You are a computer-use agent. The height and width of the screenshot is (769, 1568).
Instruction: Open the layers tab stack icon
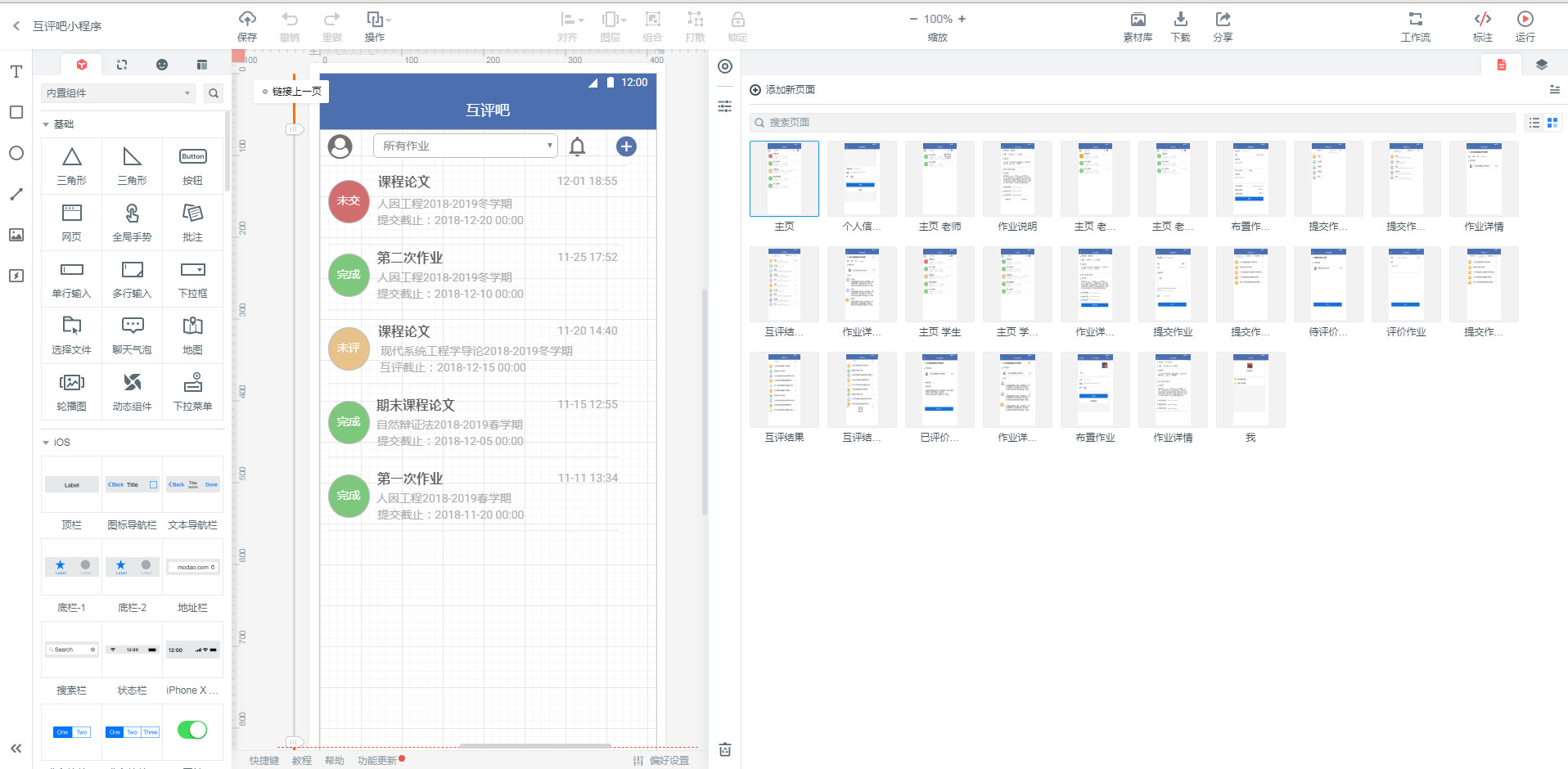pyautogui.click(x=1542, y=65)
